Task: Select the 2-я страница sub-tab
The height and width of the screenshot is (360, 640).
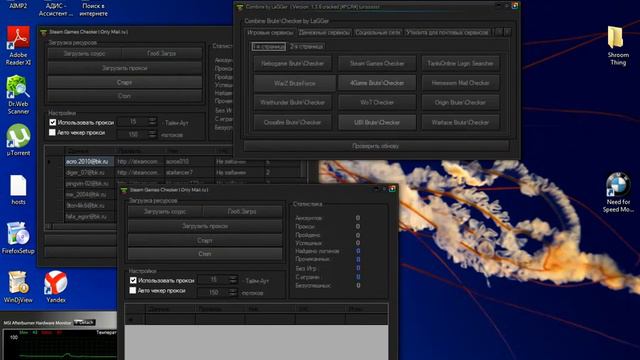Action: coord(307,47)
